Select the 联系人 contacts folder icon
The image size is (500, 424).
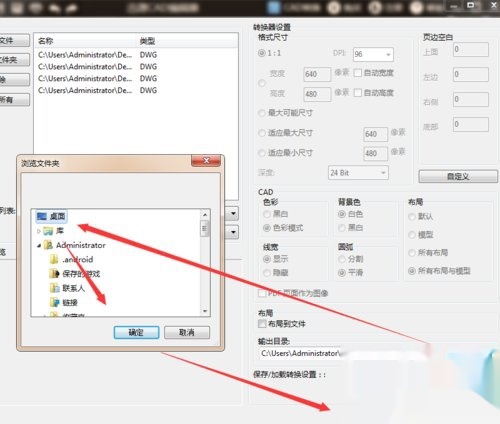point(54,288)
